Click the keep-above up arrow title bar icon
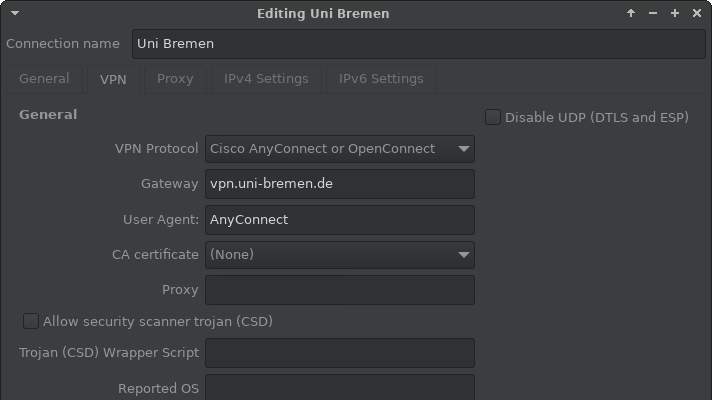Image resolution: width=712 pixels, height=400 pixels. 631,14
